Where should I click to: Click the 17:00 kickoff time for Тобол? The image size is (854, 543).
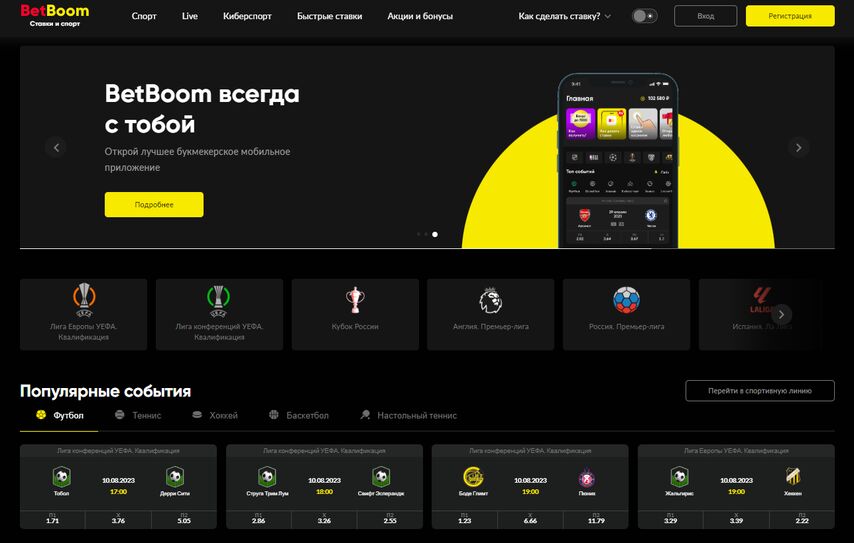click(x=118, y=491)
